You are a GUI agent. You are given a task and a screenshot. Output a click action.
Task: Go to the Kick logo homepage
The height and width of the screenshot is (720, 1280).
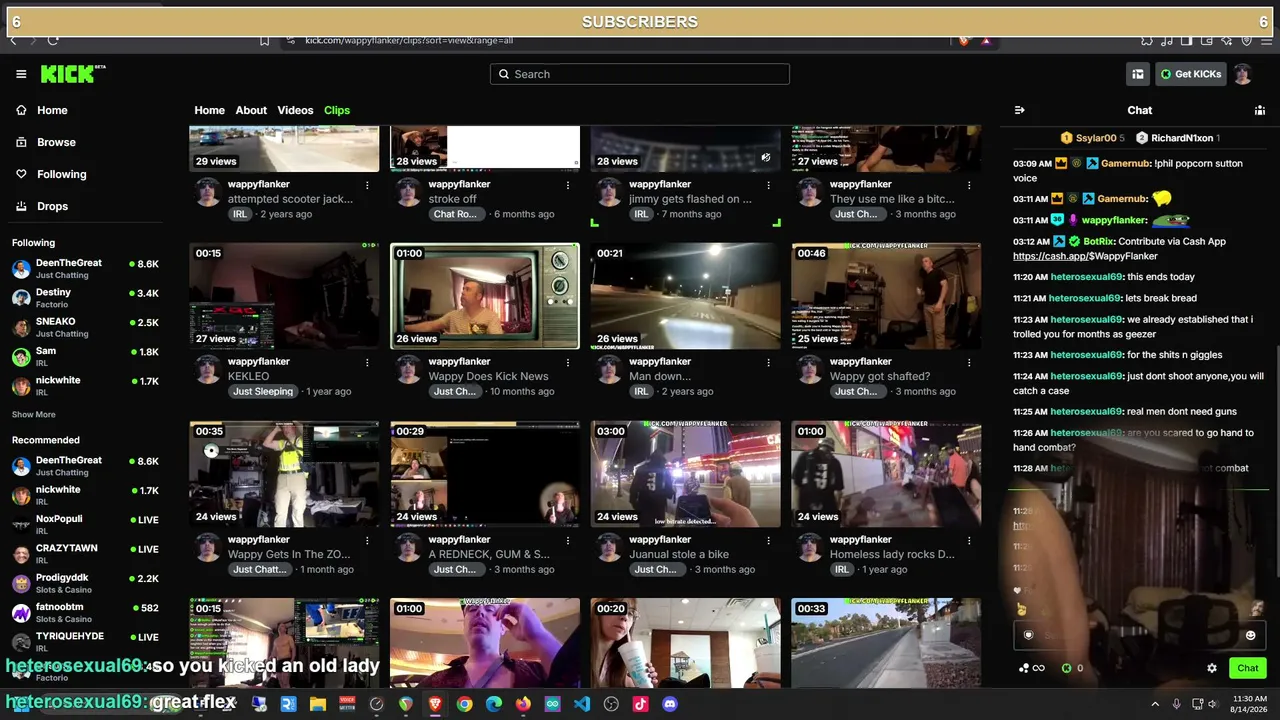[73, 74]
